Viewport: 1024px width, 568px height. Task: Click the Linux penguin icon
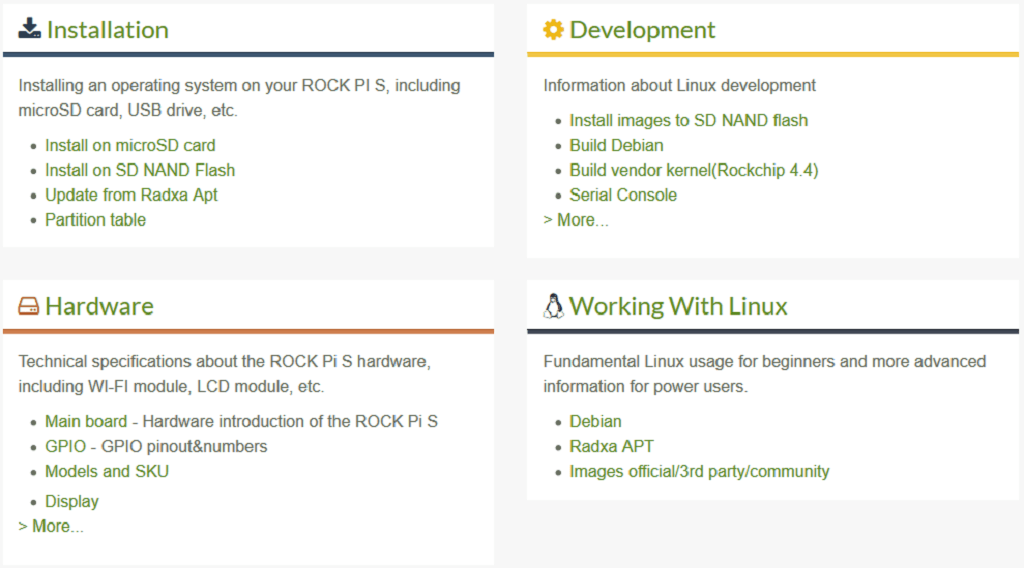click(x=553, y=306)
